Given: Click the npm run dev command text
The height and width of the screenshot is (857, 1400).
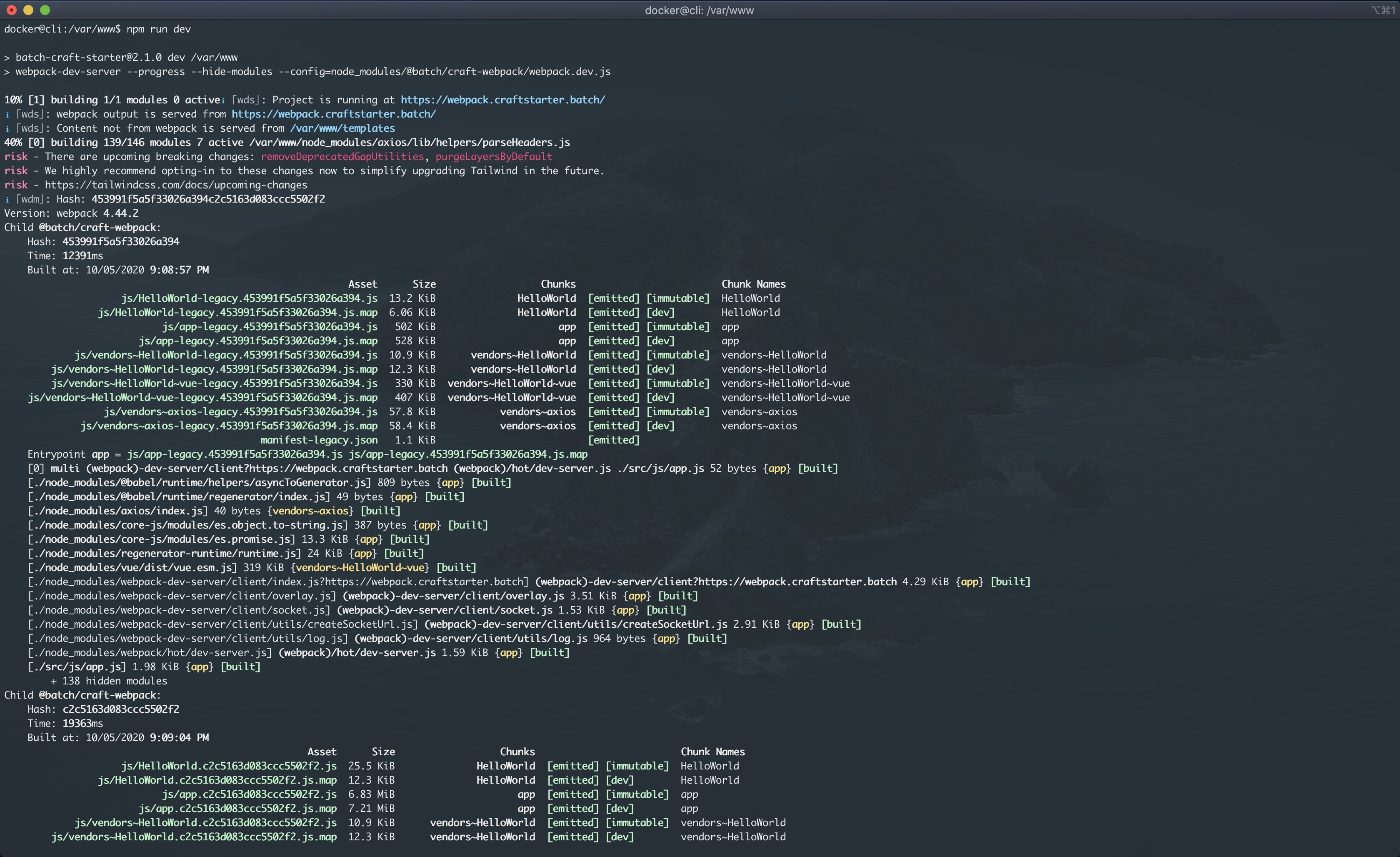Looking at the screenshot, I should (x=158, y=29).
